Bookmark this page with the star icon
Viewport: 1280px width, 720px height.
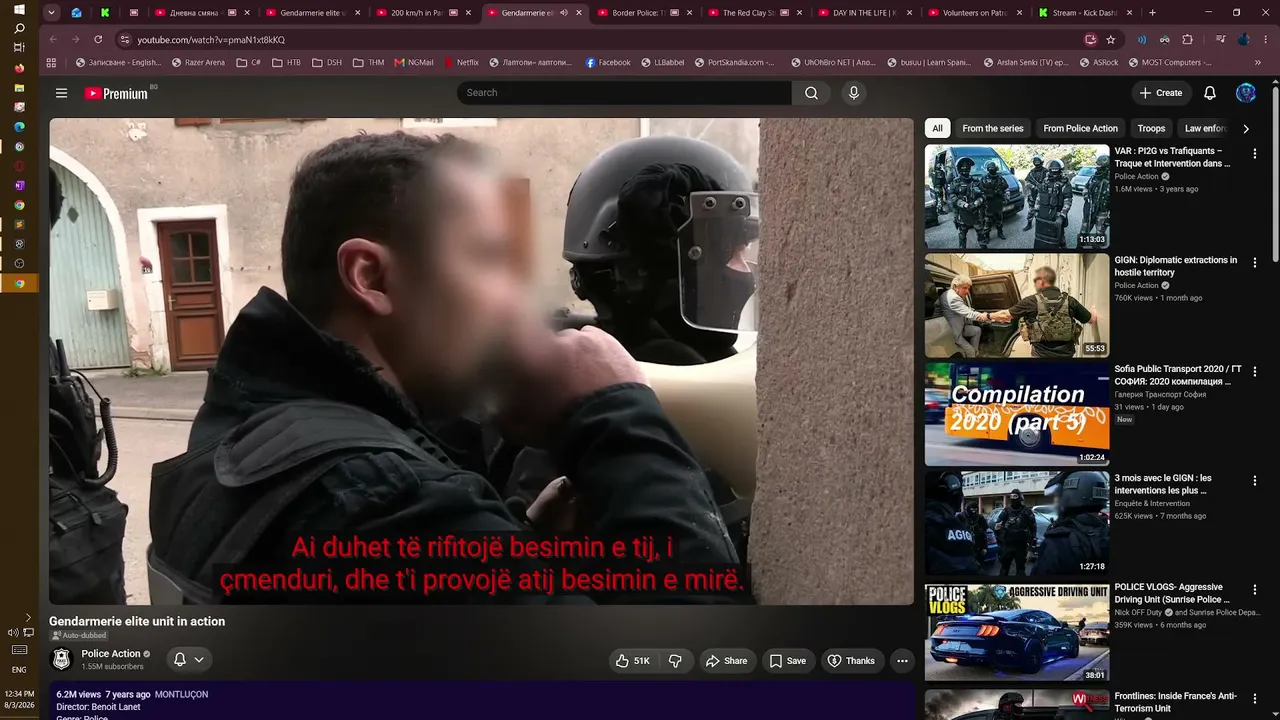[1111, 40]
